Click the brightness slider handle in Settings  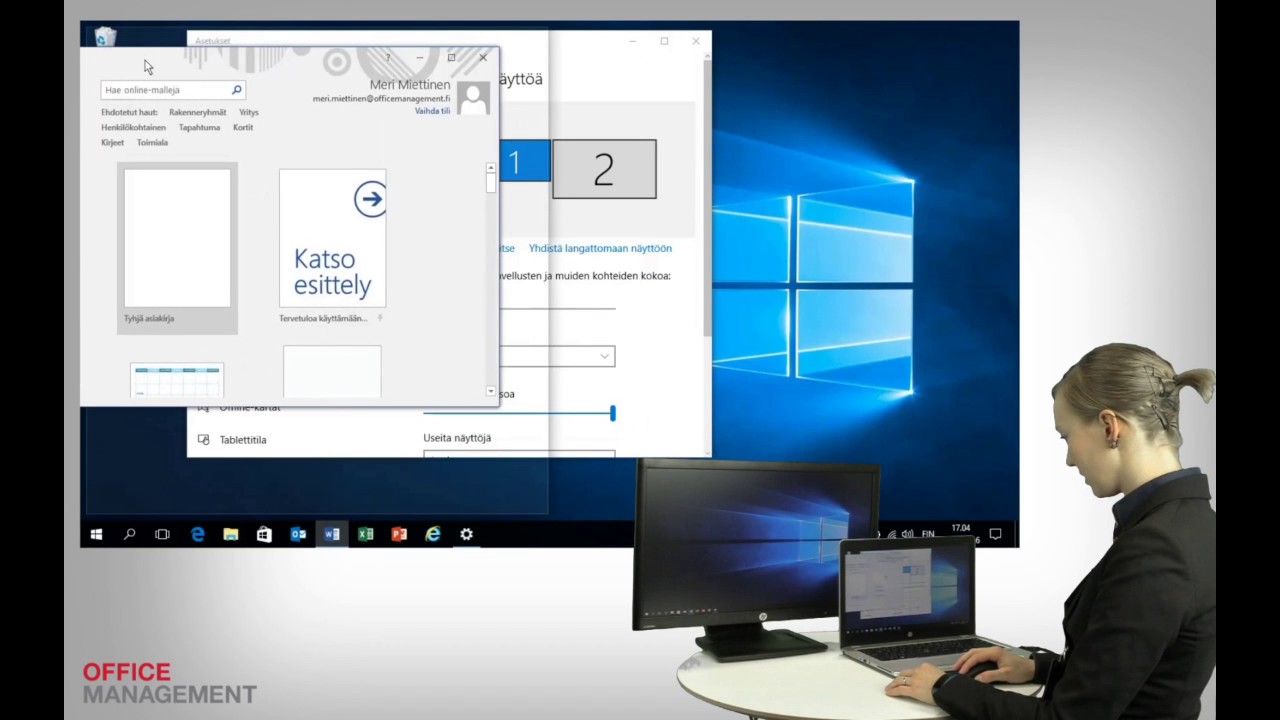612,413
